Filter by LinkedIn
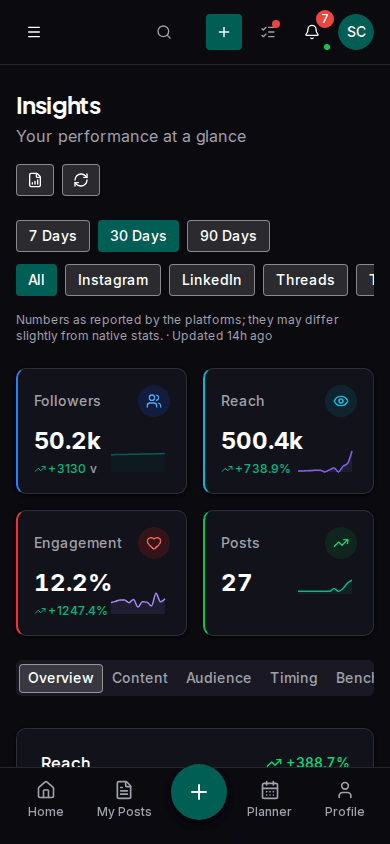Image resolution: width=390 pixels, height=844 pixels. pyautogui.click(x=212, y=280)
